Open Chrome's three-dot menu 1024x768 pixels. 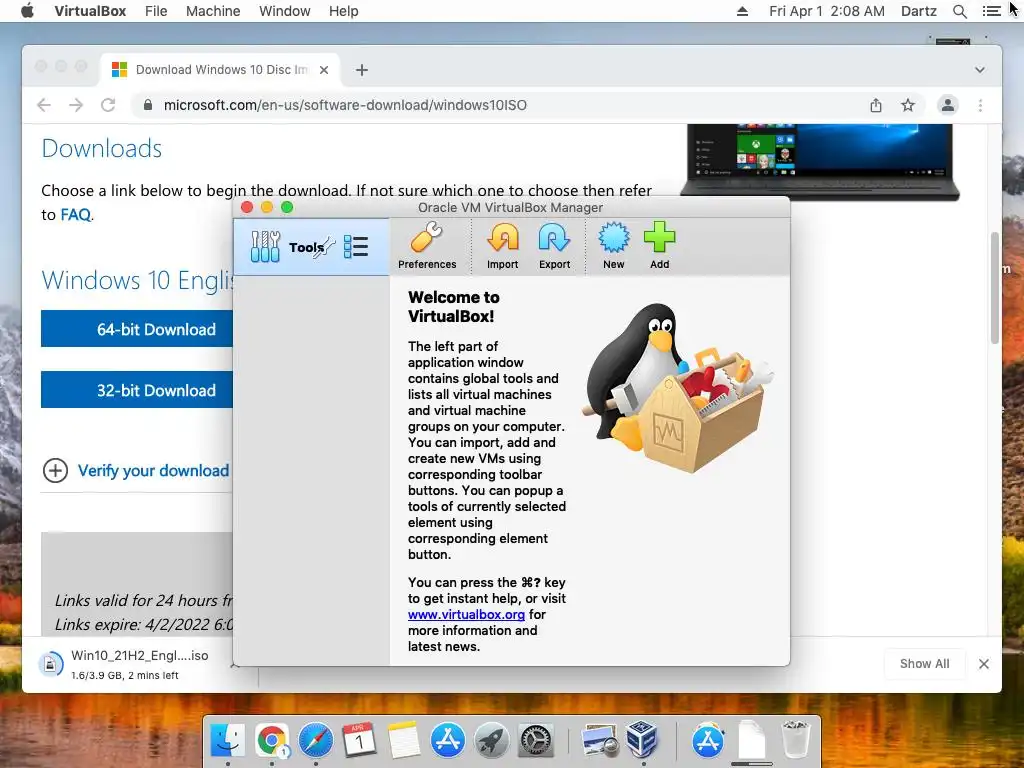(x=980, y=105)
